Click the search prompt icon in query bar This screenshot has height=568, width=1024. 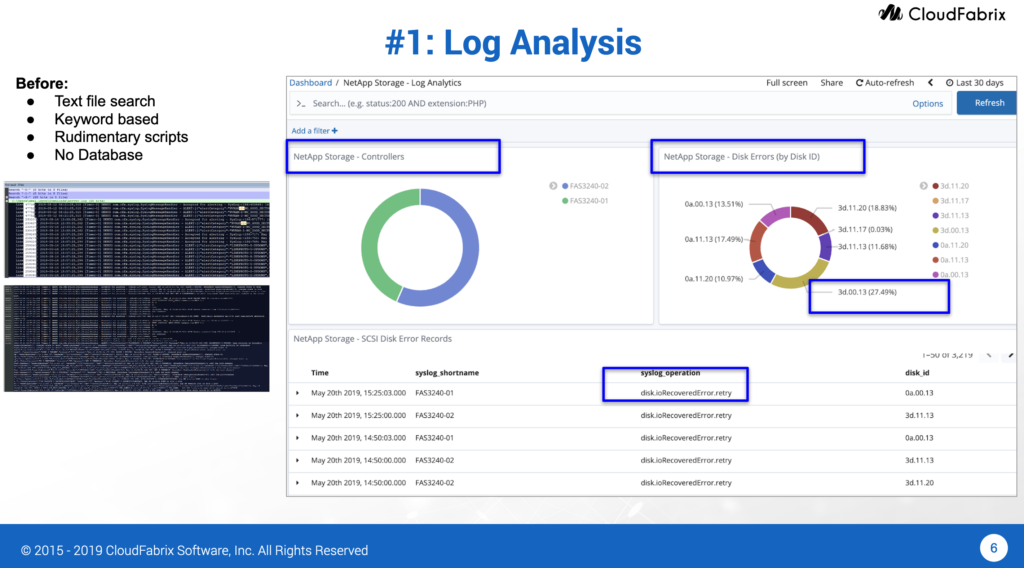coord(299,103)
